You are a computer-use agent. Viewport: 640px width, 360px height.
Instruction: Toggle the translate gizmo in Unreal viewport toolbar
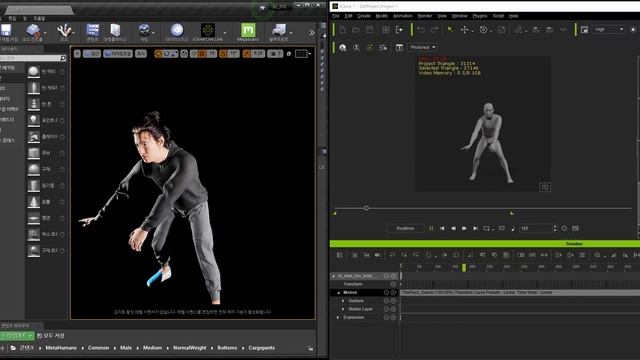coord(158,54)
